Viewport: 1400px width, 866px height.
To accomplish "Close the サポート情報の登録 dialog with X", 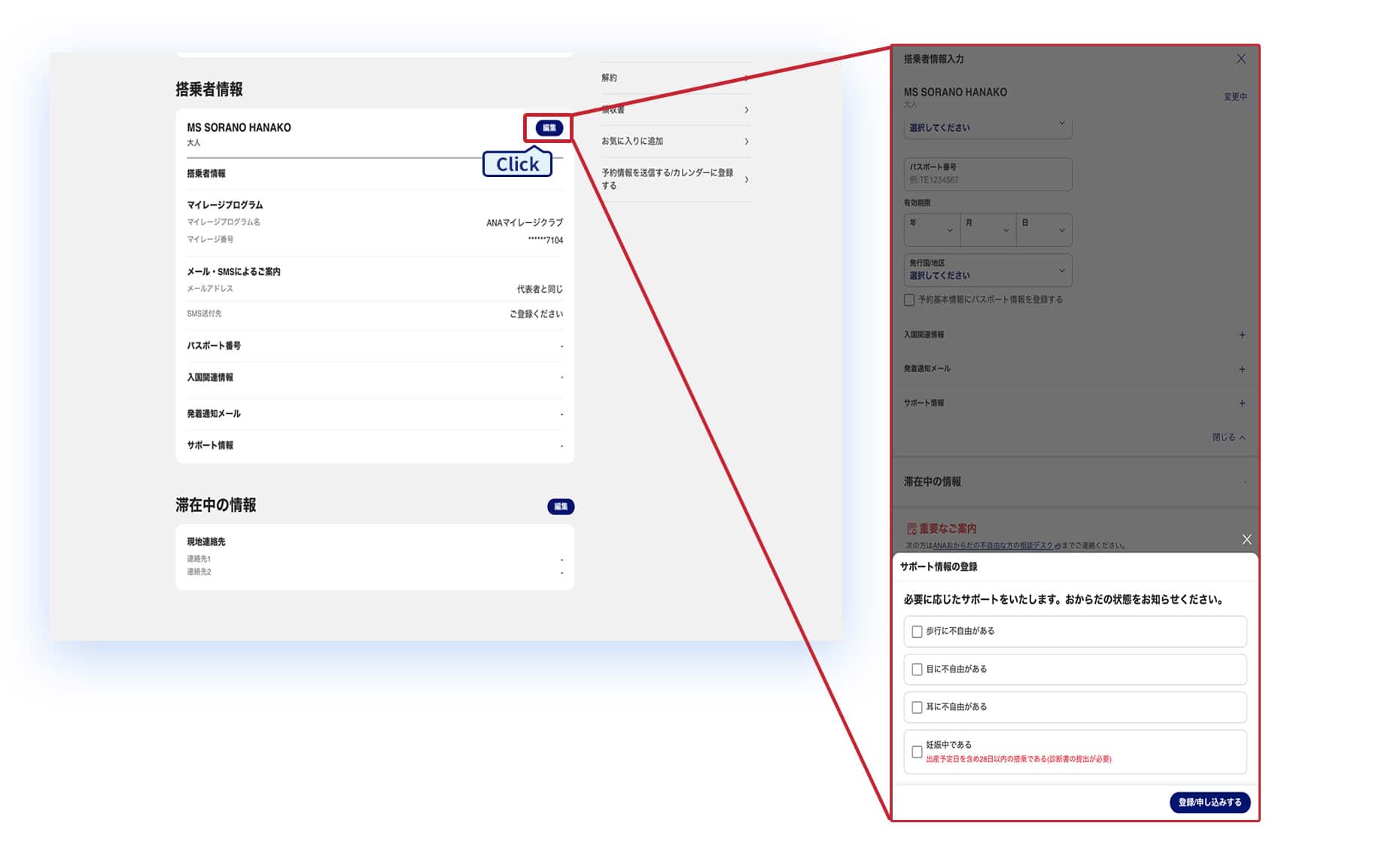I will (1246, 539).
